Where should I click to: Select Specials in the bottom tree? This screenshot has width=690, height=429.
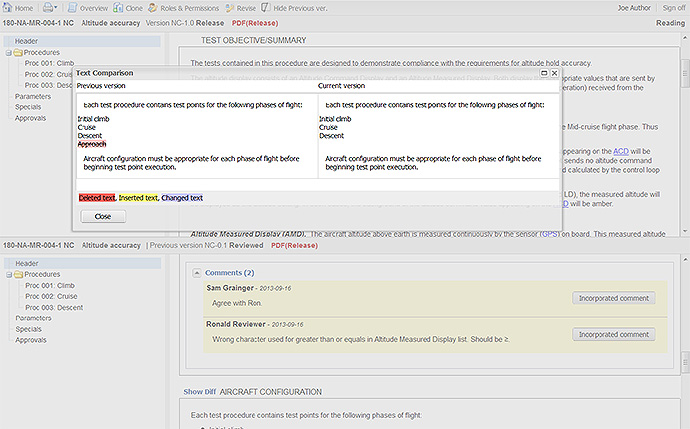click(28, 329)
